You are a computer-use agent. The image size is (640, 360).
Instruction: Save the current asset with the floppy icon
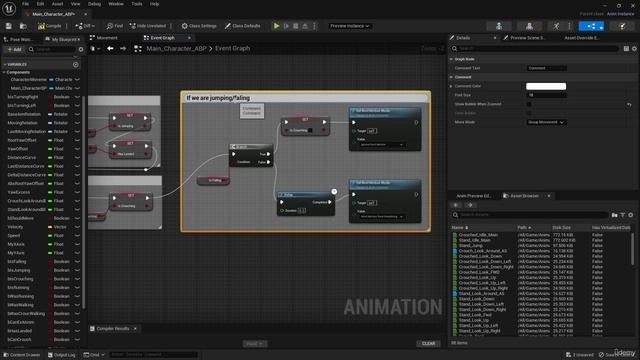tap(9, 26)
